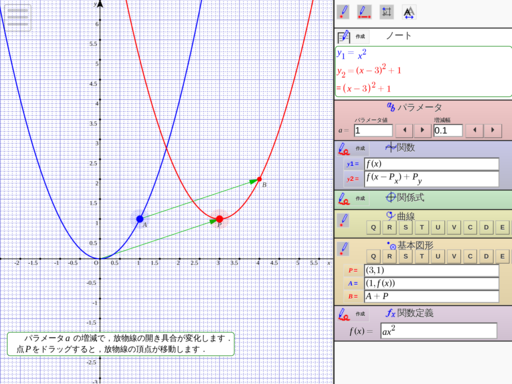
Task: Decrease parameter a with the left arrow
Action: click(404, 130)
